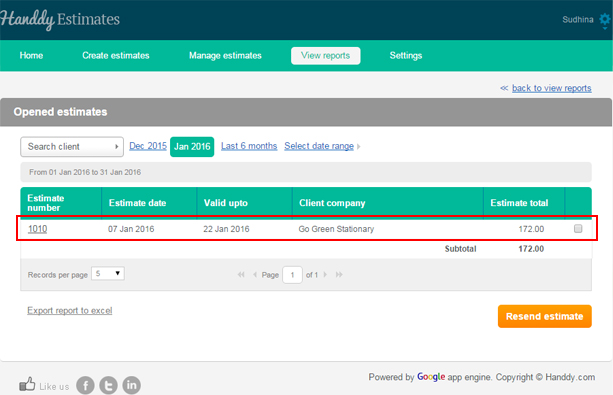Click the Sudhina user name
Screen dimensions: 613x395
pos(578,20)
